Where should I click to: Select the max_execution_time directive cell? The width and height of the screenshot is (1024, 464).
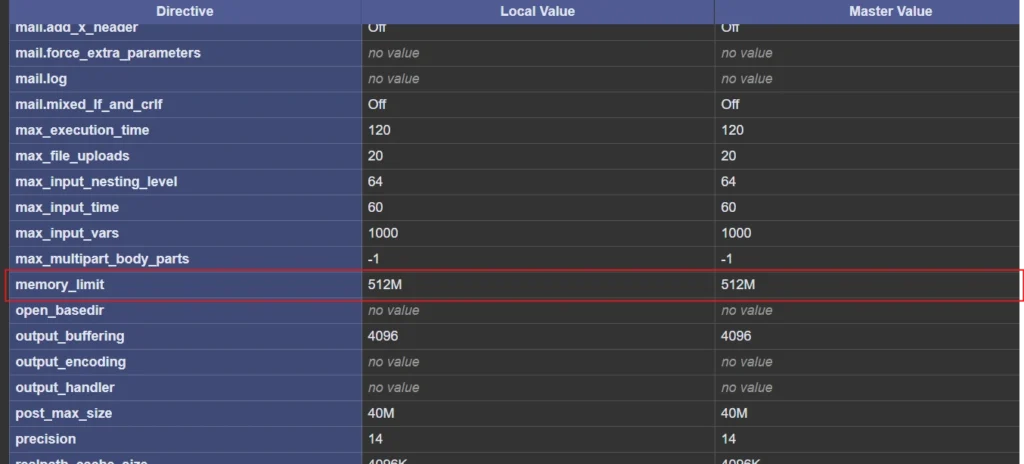click(x=82, y=130)
